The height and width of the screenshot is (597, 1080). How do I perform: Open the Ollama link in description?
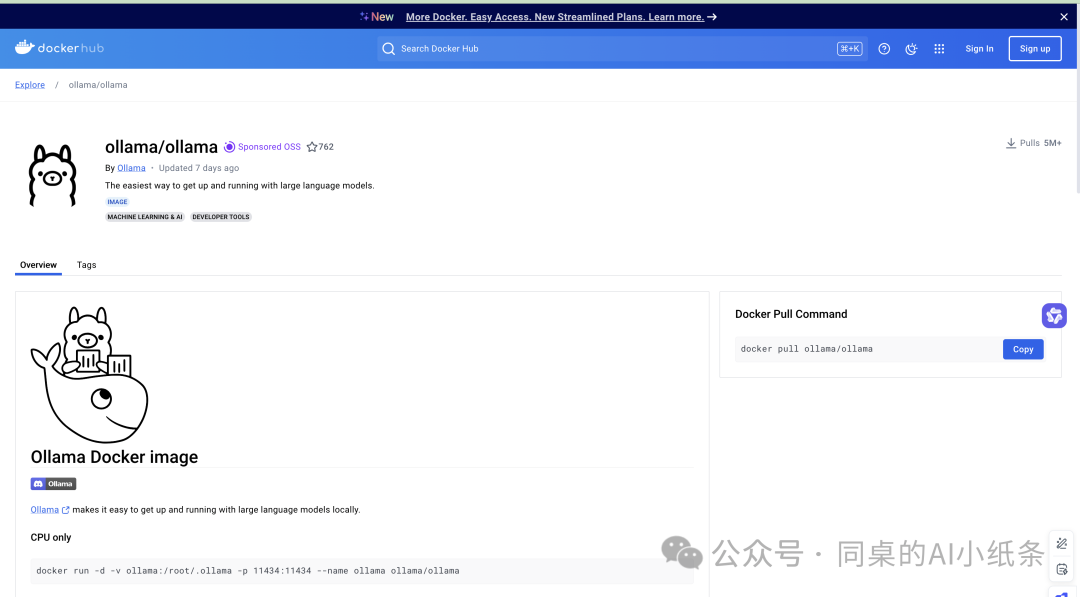44,510
